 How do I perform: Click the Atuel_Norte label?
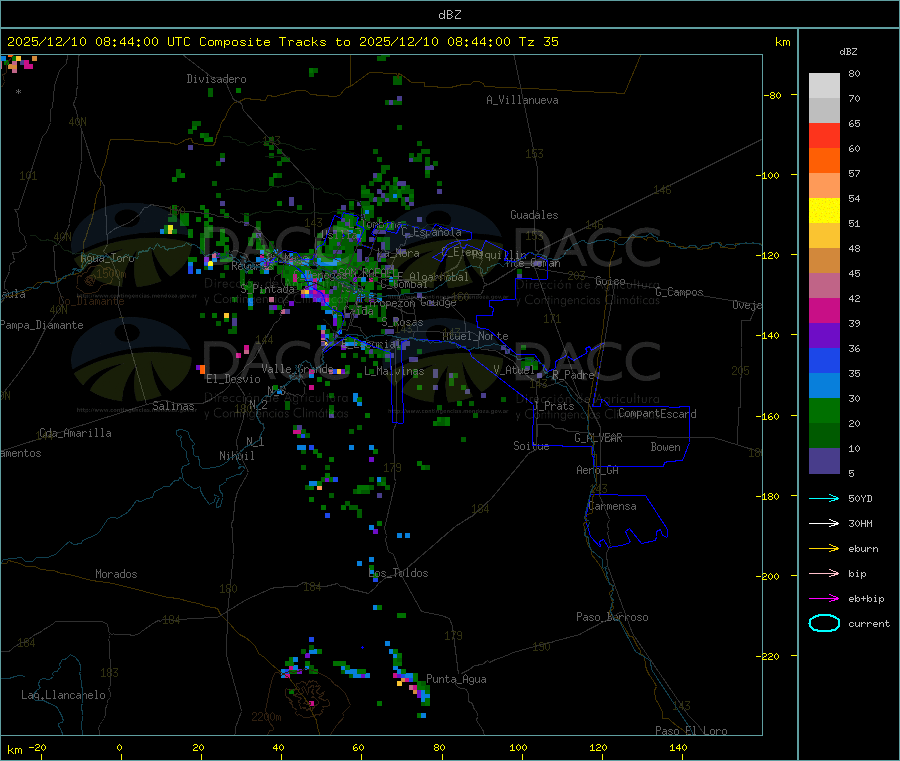(x=475, y=336)
